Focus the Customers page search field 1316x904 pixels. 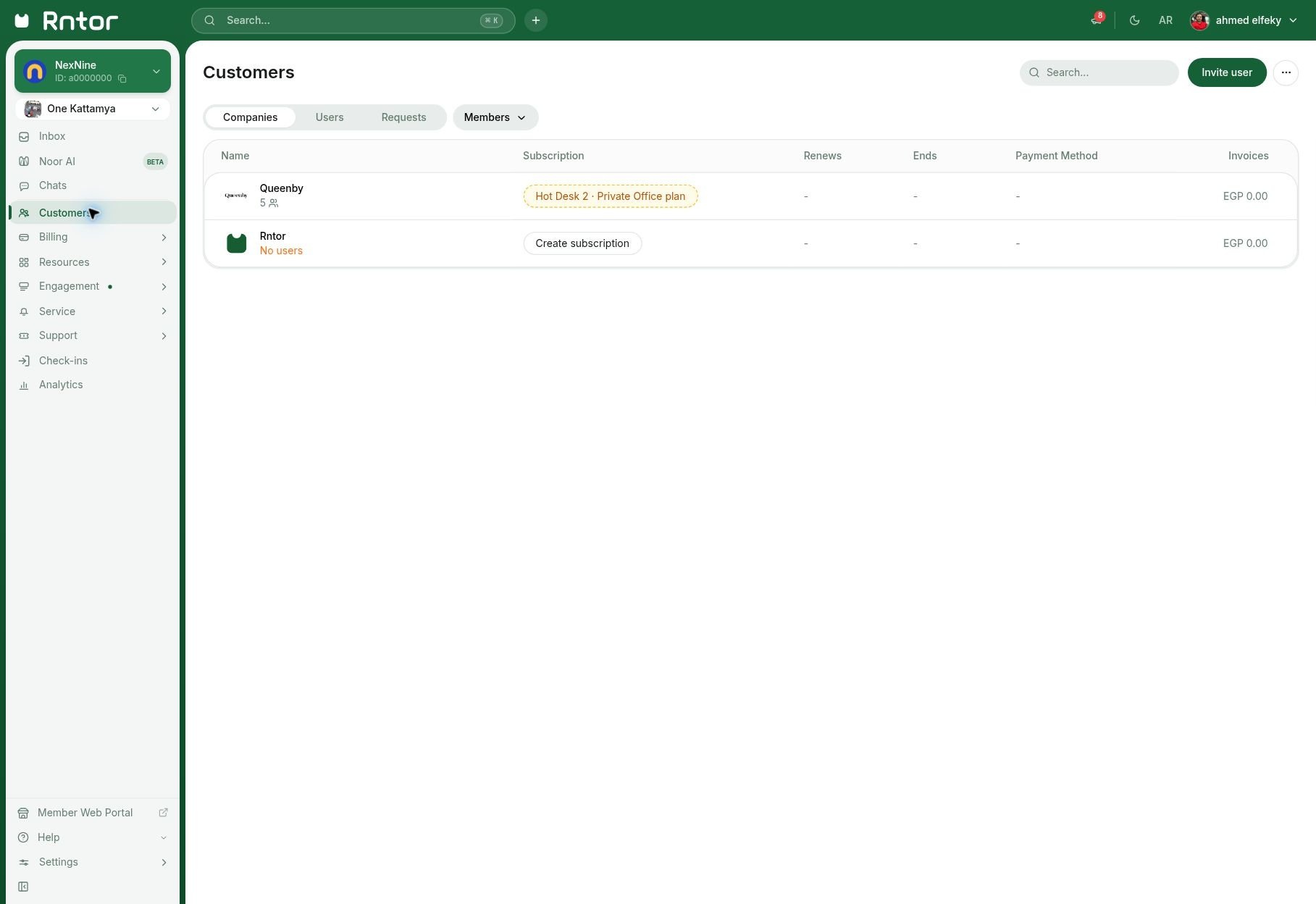(x=1099, y=72)
